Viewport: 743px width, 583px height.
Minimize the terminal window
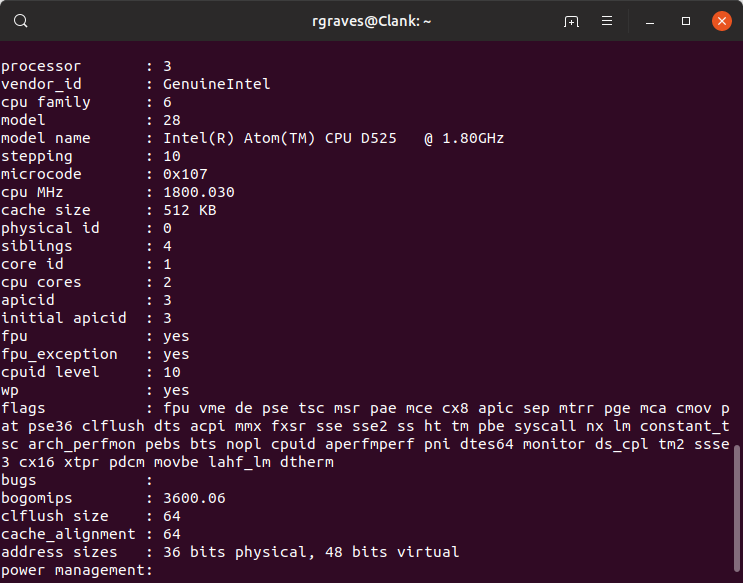(x=650, y=21)
